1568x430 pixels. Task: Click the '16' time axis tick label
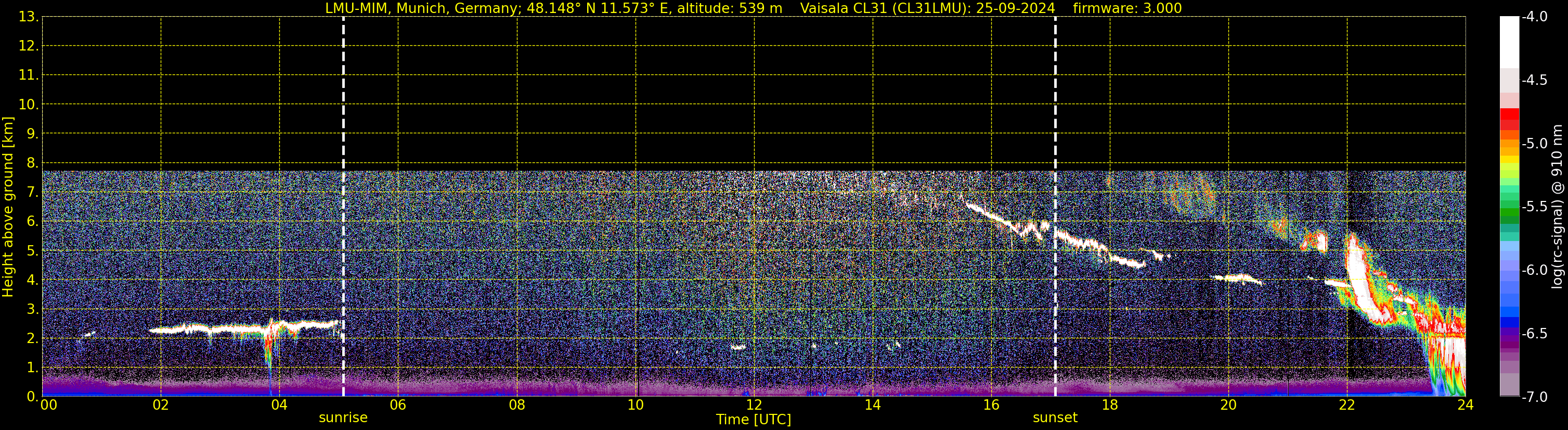[x=991, y=405]
